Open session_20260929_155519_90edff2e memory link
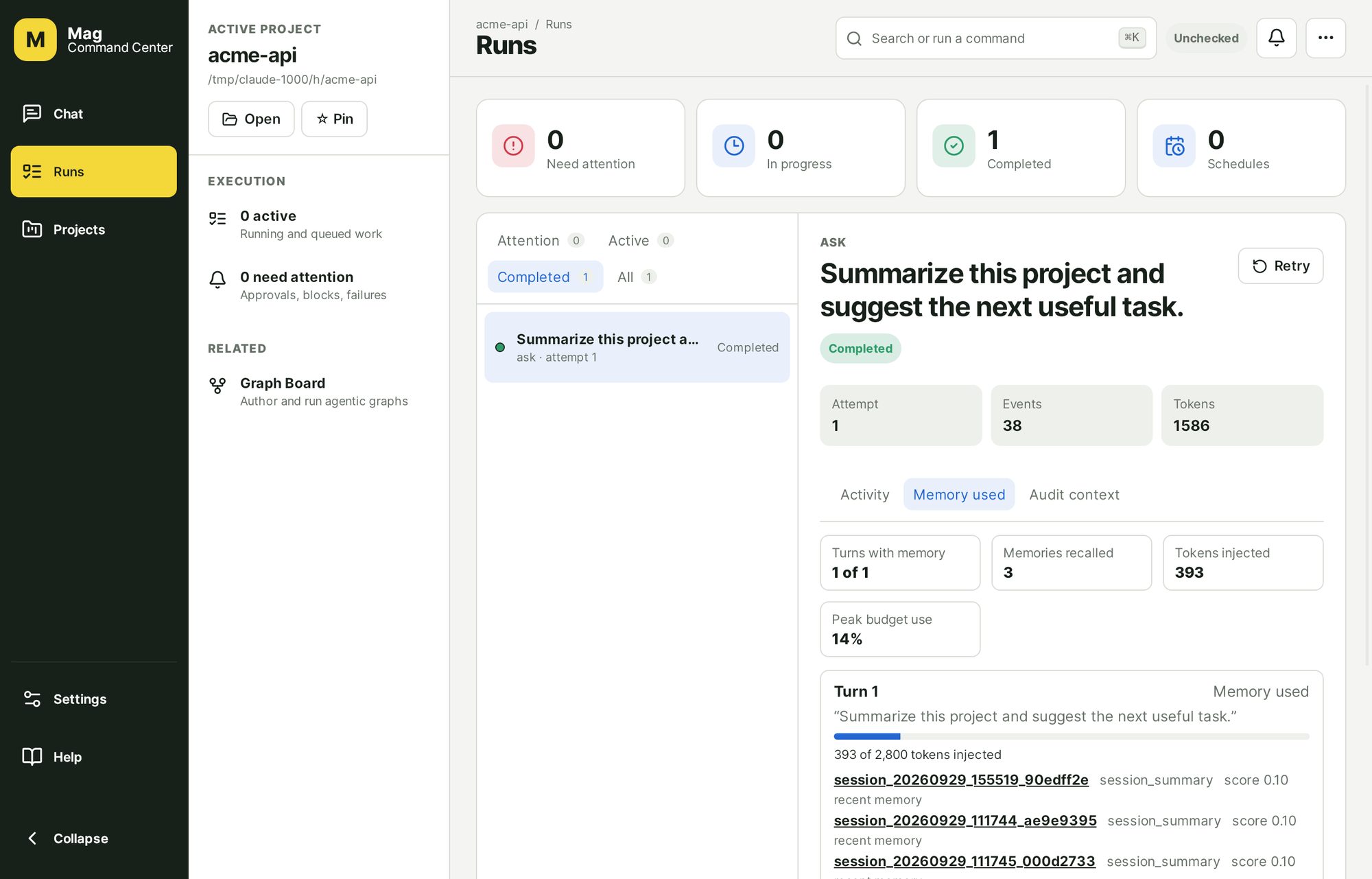This screenshot has width=1372, height=879. click(x=960, y=780)
